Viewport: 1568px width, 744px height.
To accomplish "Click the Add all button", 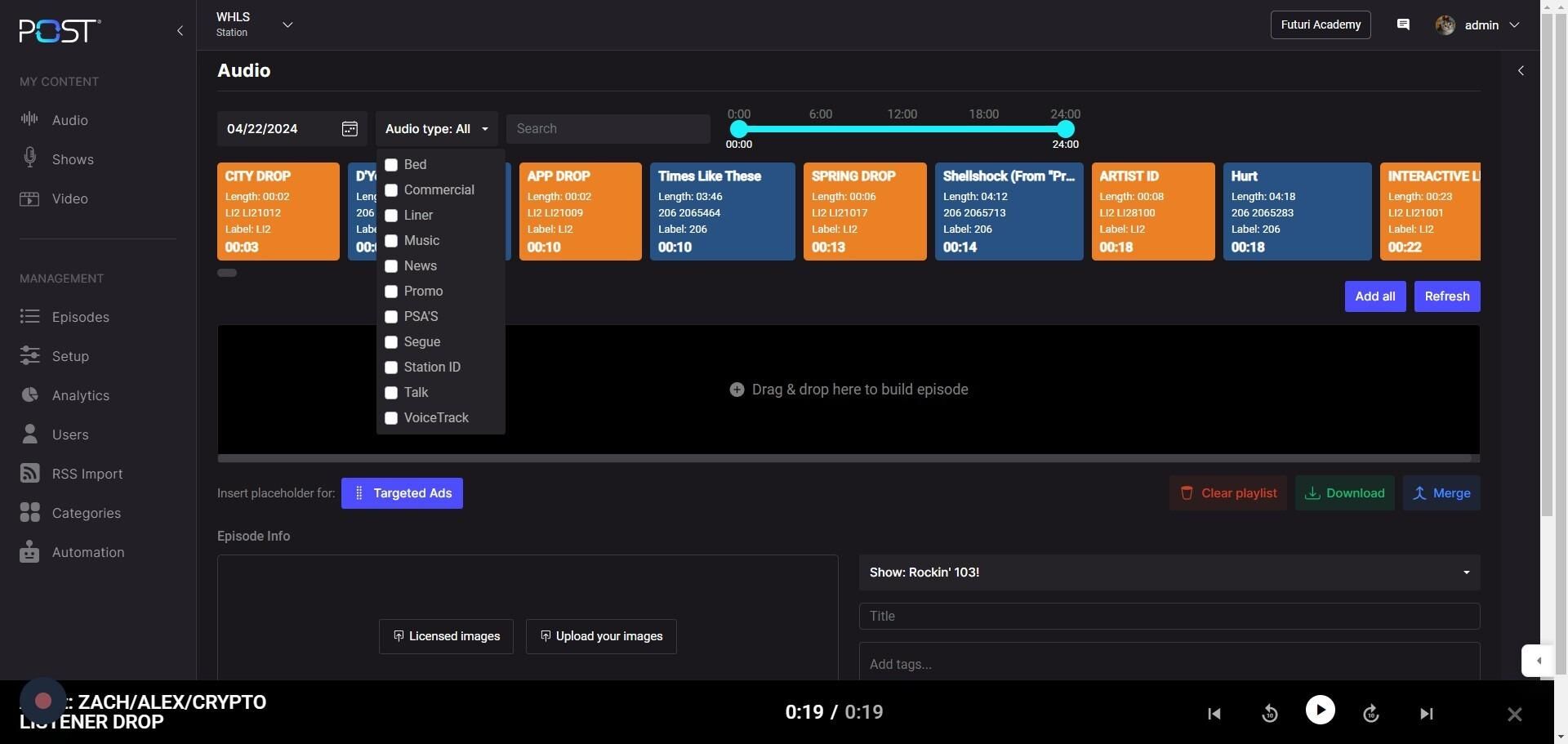I will [x=1374, y=296].
